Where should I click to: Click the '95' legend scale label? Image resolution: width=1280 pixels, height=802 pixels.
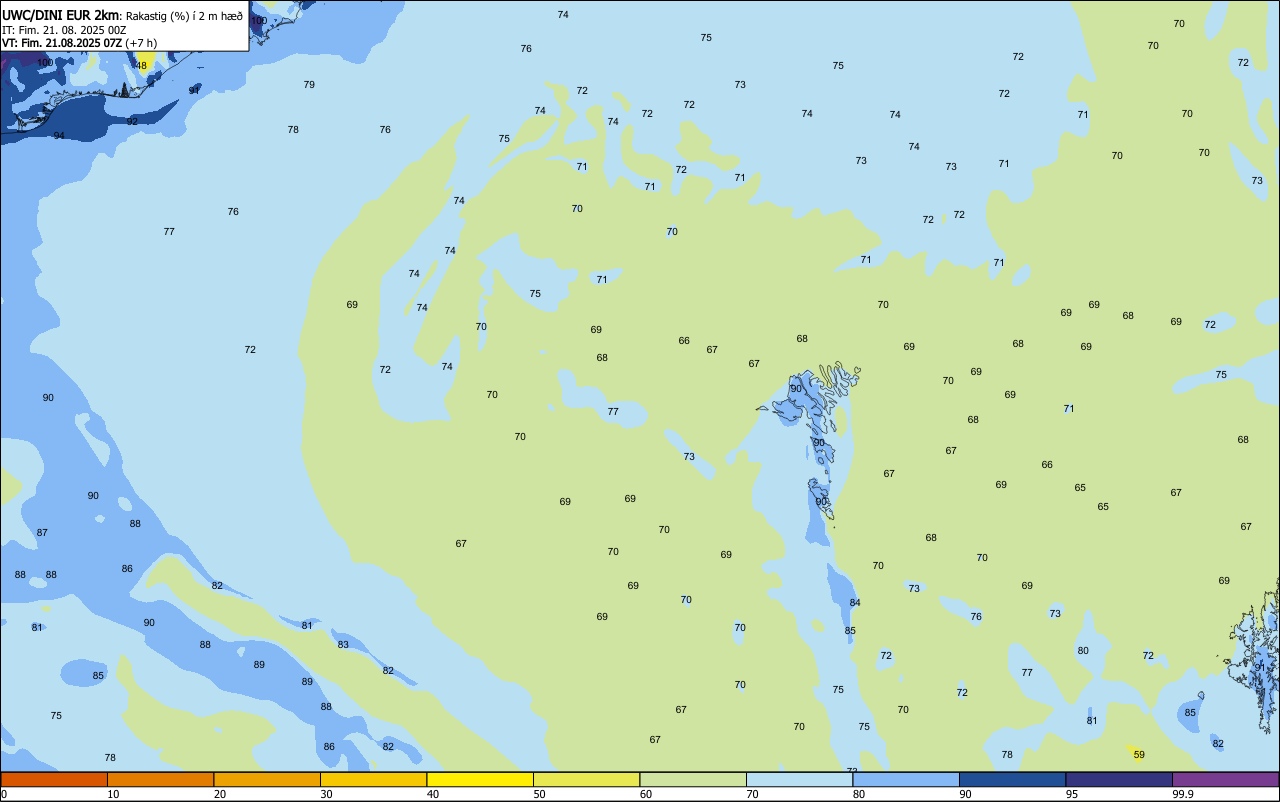click(x=1072, y=794)
